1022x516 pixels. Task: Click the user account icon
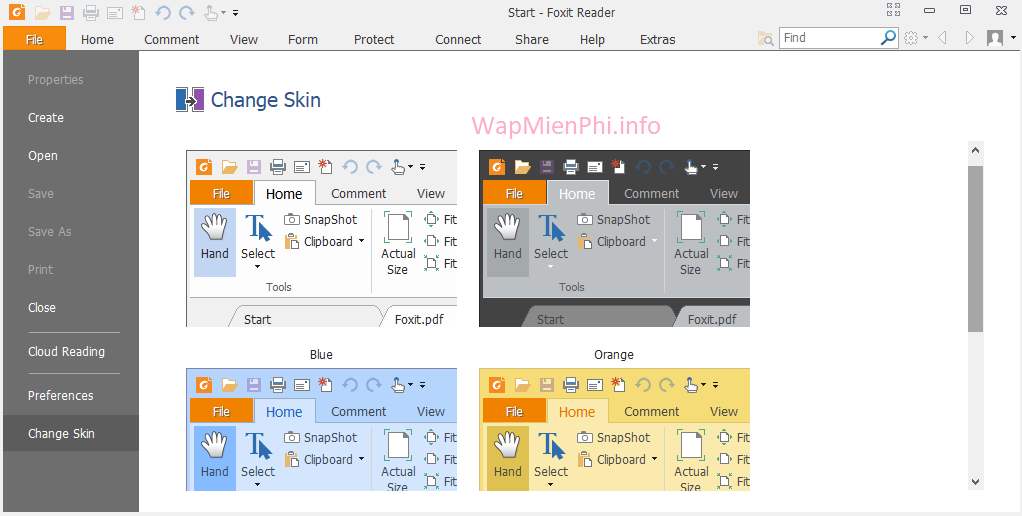(995, 38)
